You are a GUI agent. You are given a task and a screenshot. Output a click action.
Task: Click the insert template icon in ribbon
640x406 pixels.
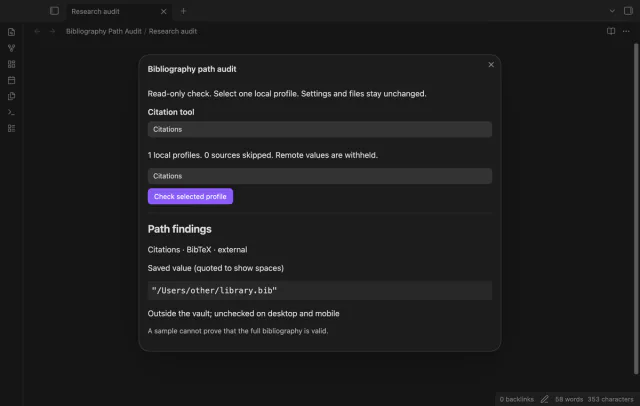click(x=11, y=96)
